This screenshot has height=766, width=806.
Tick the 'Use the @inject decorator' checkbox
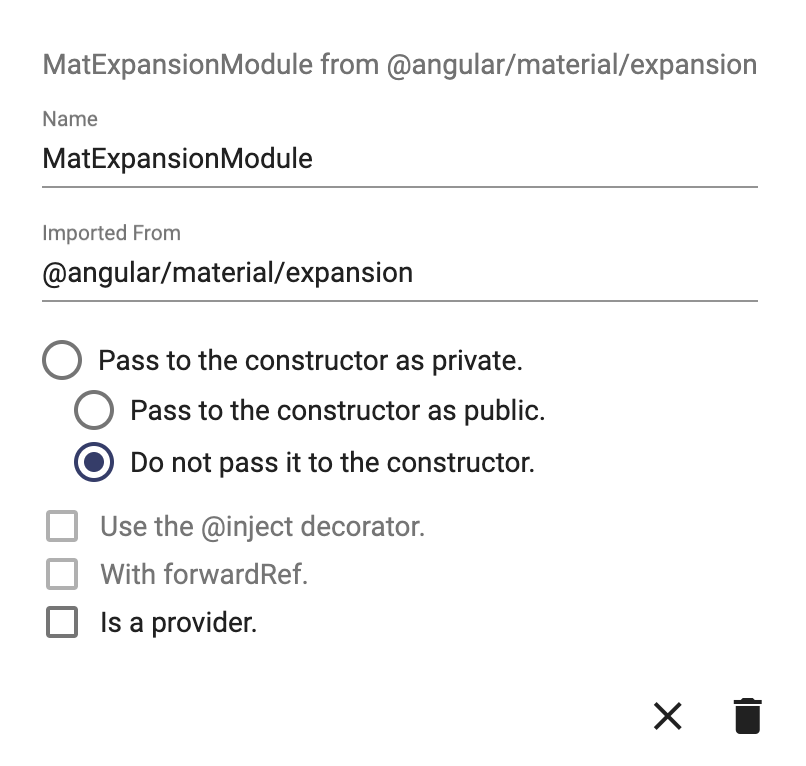[62, 526]
